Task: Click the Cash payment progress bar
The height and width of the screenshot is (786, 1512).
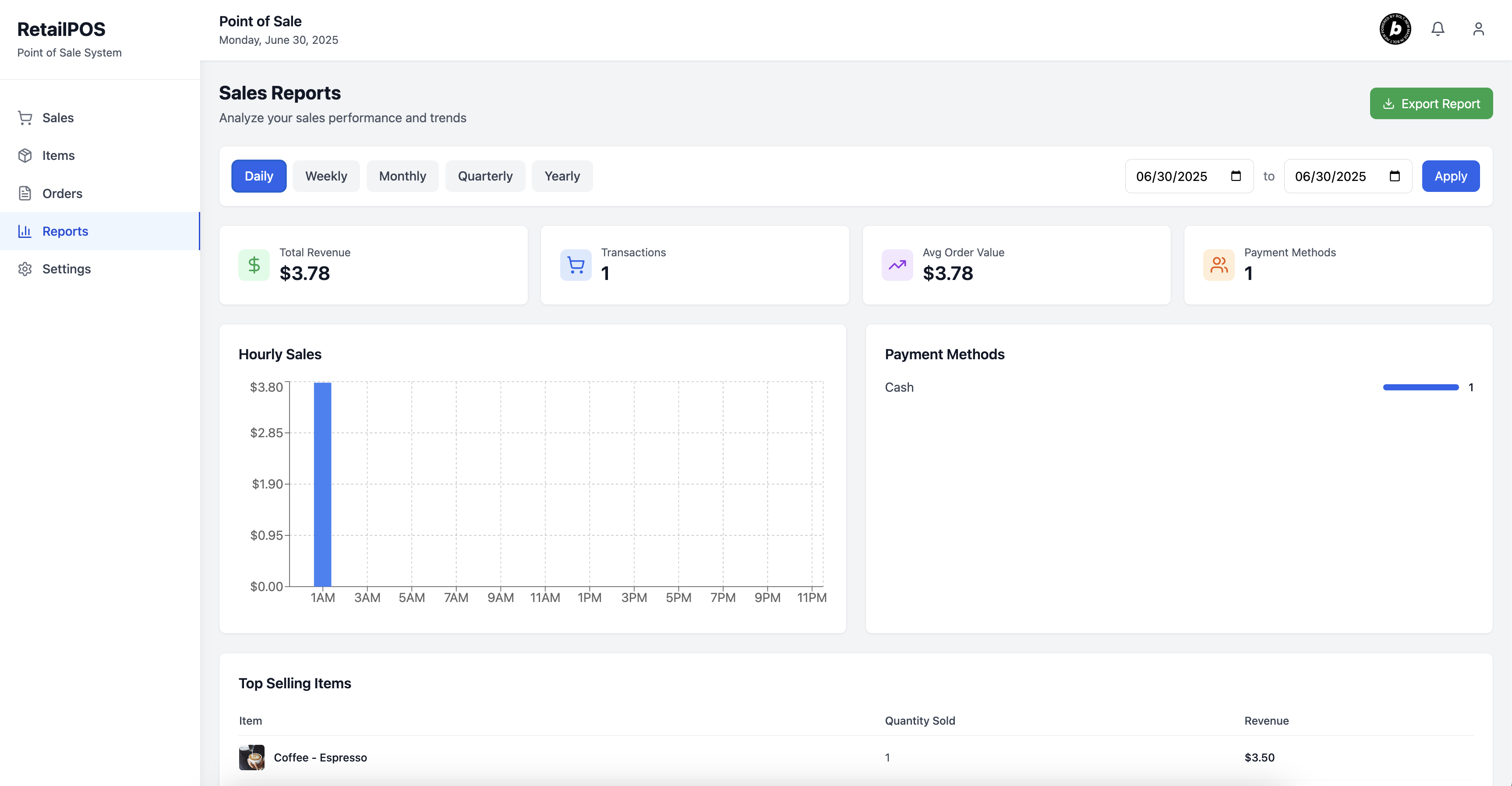Action: (x=1420, y=387)
